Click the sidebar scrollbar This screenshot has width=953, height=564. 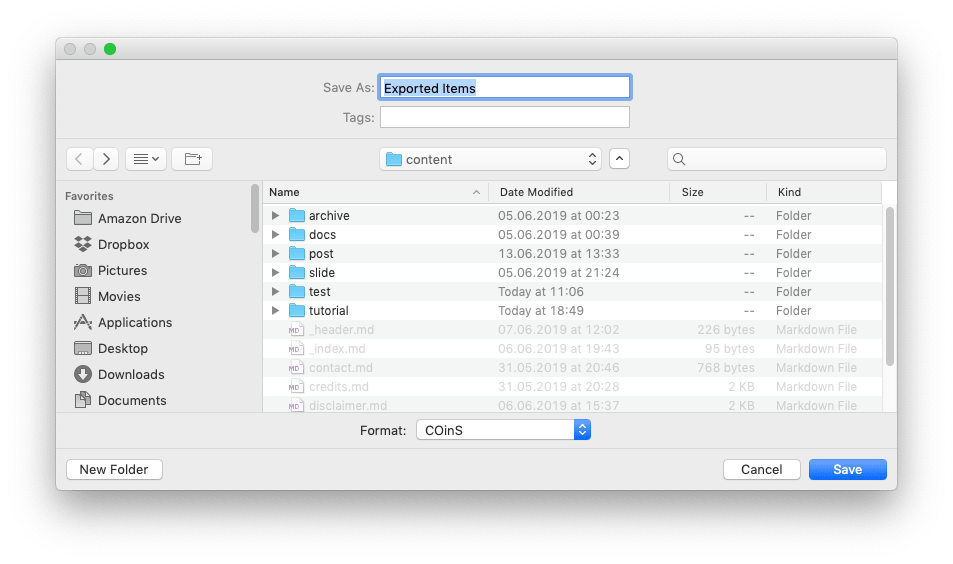[x=255, y=208]
